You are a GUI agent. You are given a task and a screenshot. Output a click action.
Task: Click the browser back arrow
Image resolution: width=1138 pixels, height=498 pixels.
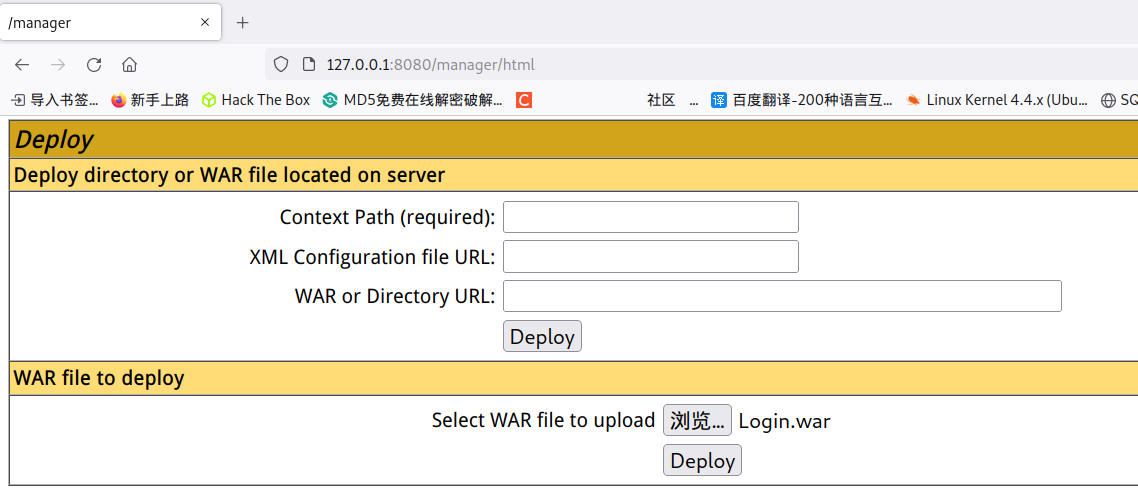[22, 65]
